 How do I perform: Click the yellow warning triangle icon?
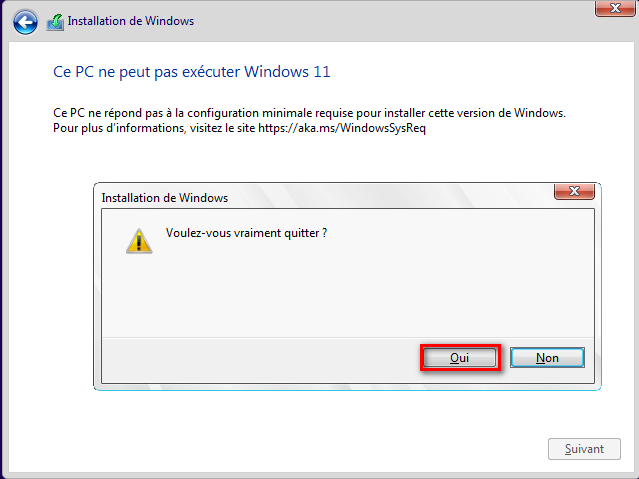[x=138, y=240]
